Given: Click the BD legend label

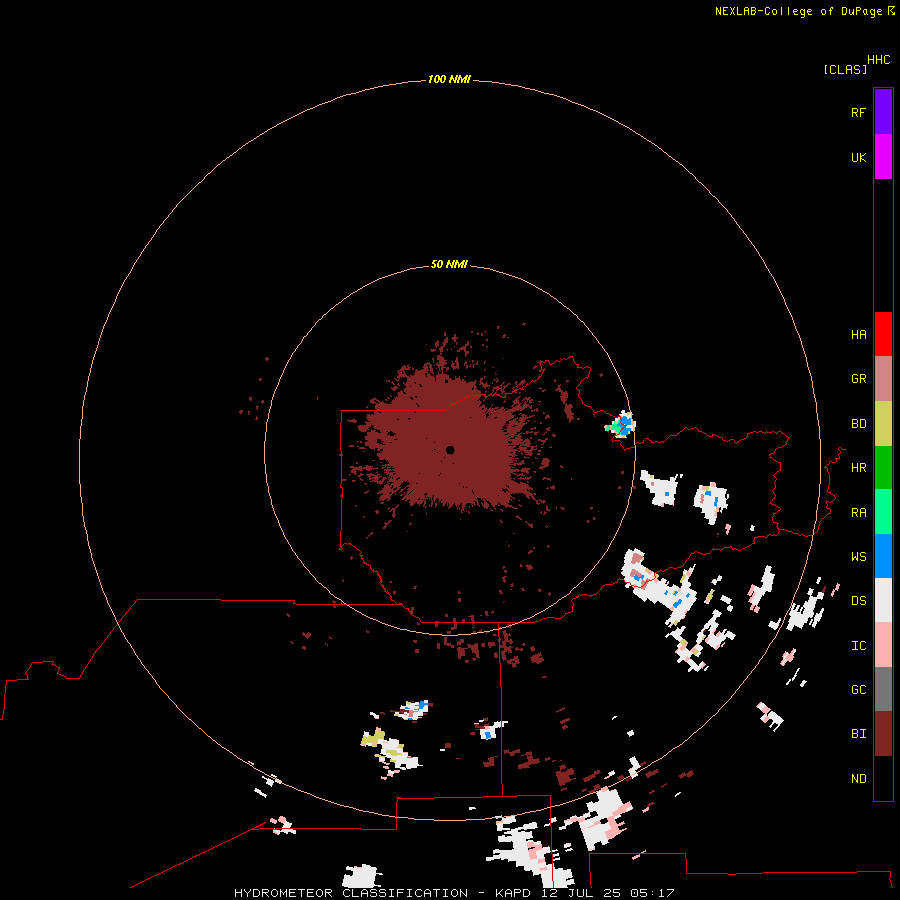Looking at the screenshot, I should point(858,424).
